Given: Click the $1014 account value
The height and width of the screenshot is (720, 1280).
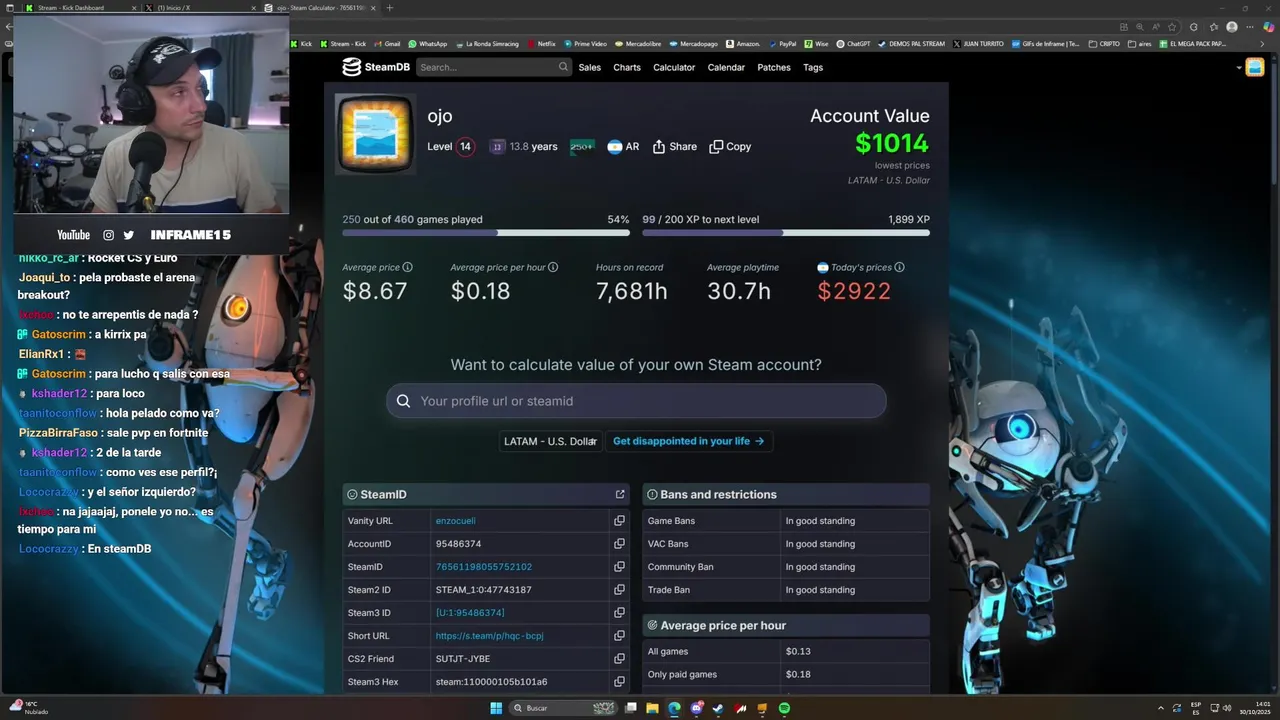Looking at the screenshot, I should (892, 143).
